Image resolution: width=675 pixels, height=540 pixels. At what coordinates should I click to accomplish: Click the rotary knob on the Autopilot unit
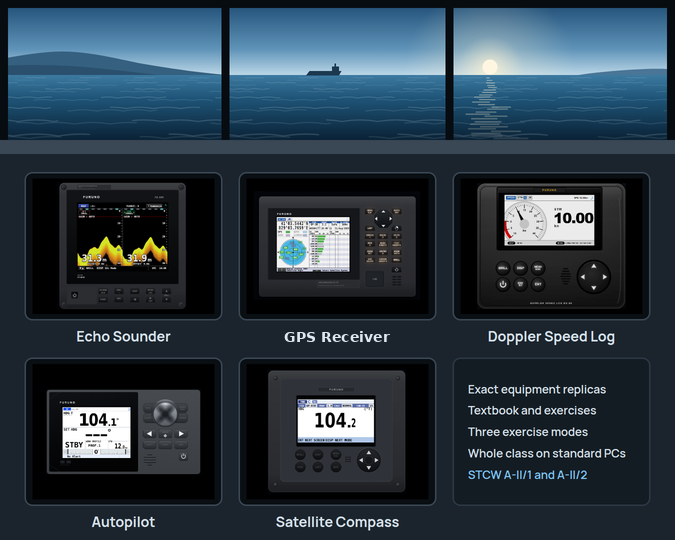coord(165,413)
